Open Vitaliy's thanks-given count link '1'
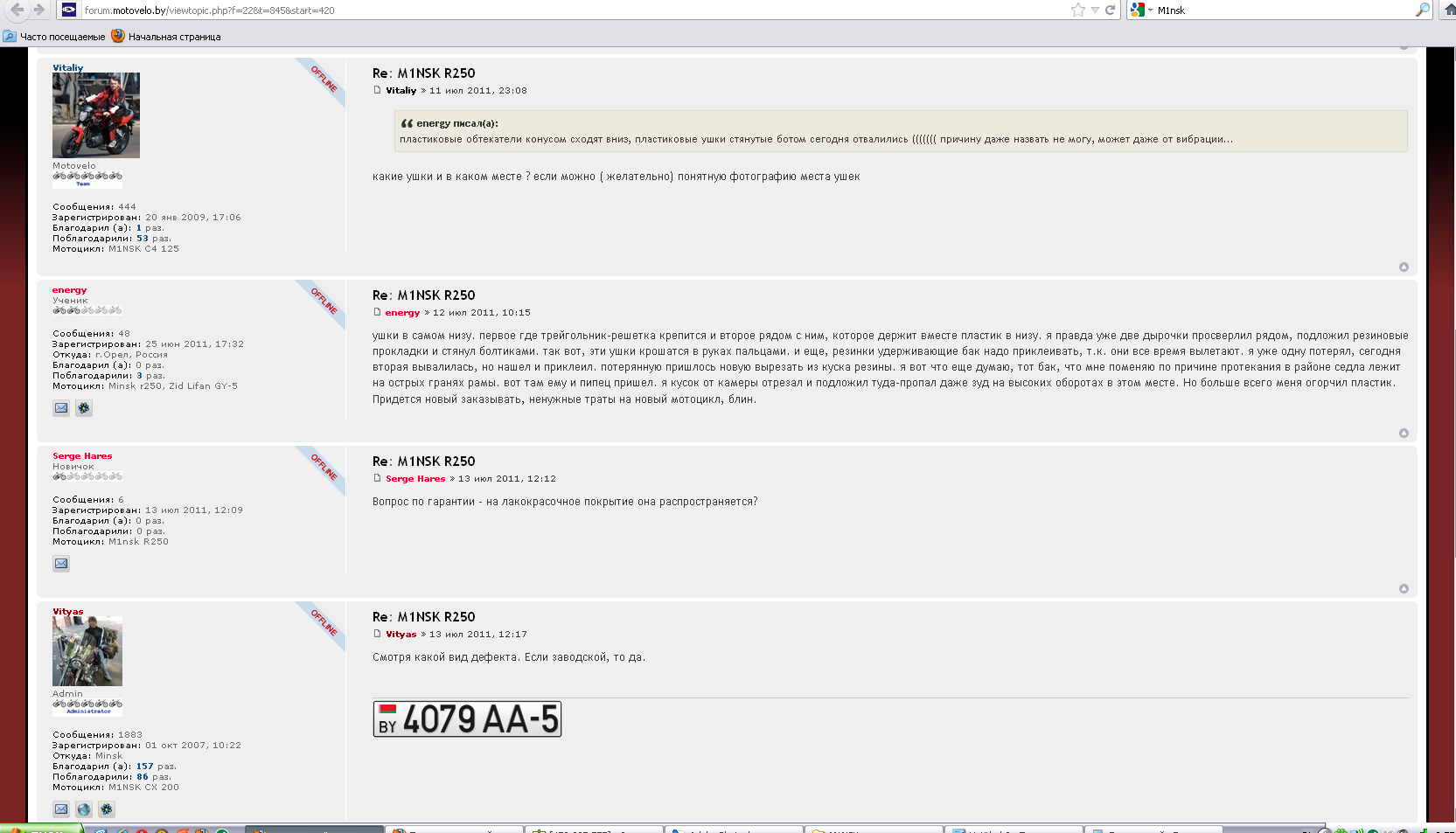This screenshot has width=1456, height=833. click(x=138, y=228)
